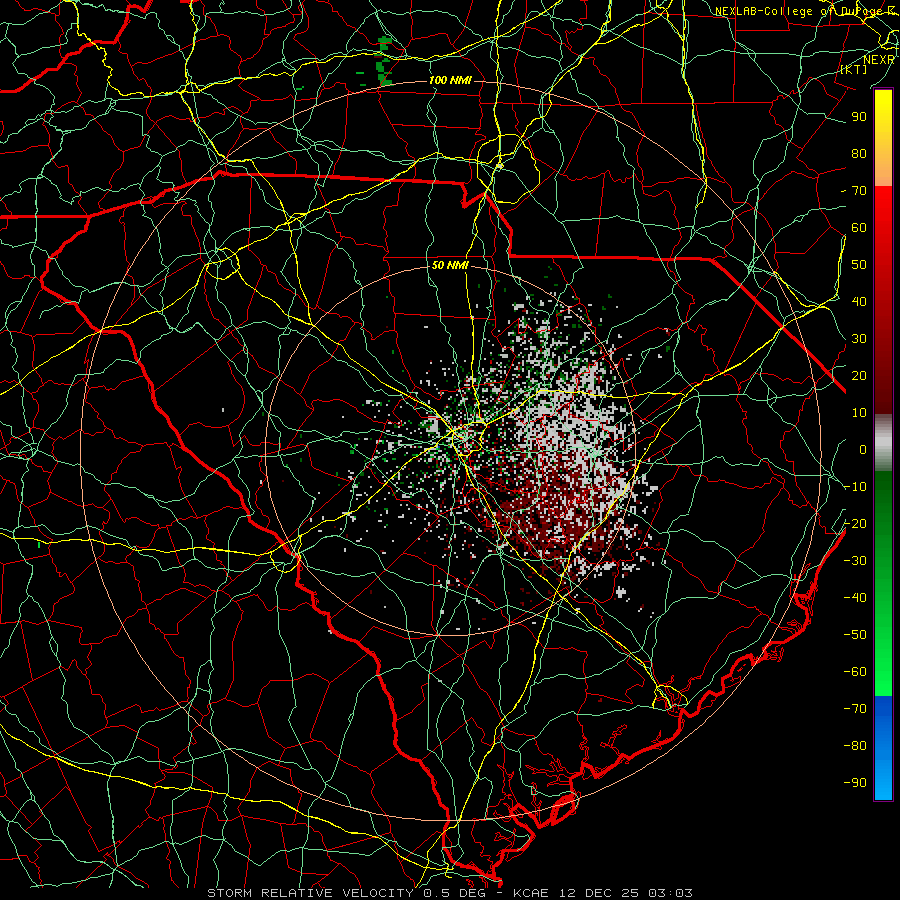The height and width of the screenshot is (900, 900).
Task: Click the -60 value on the velocity scale
Action: point(855,672)
